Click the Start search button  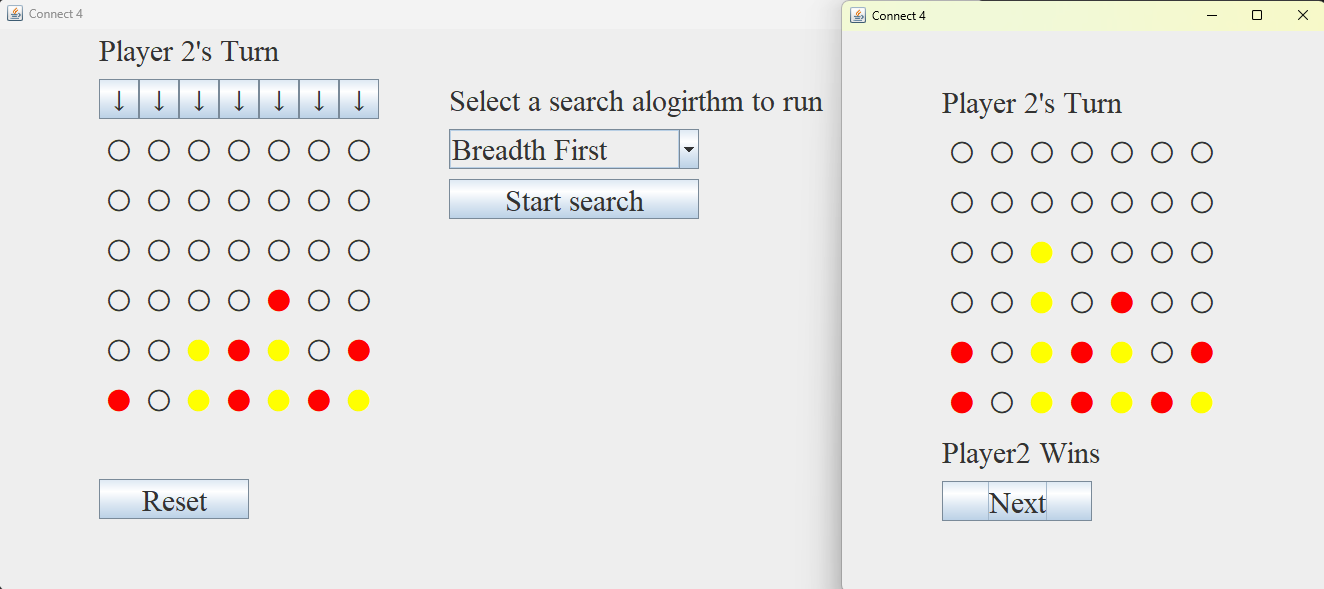(x=574, y=199)
